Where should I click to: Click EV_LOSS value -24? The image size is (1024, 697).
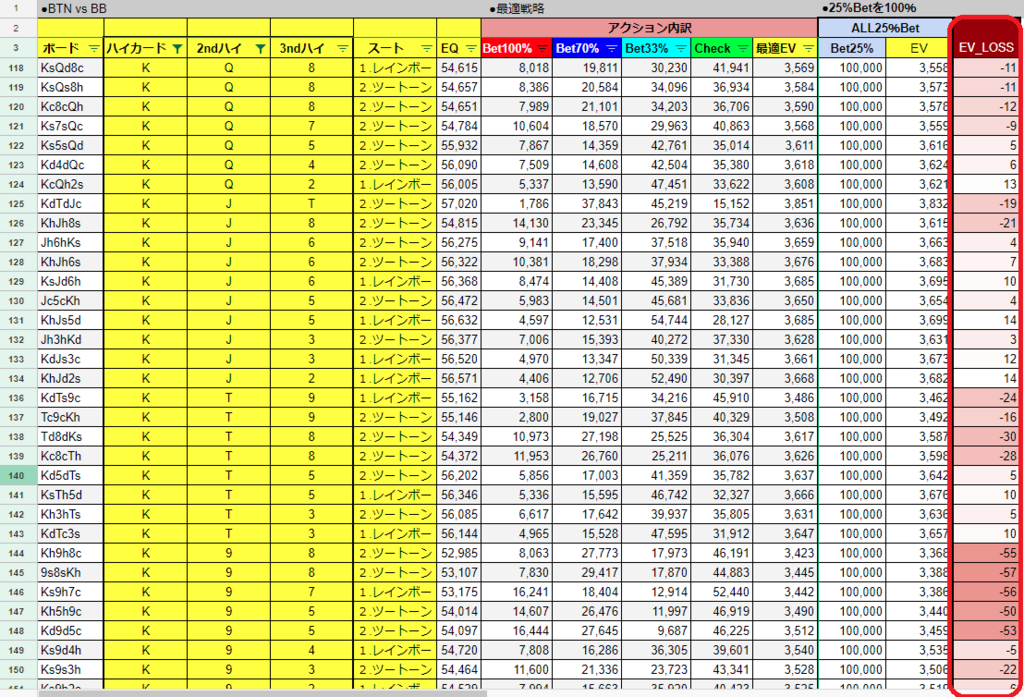point(986,398)
